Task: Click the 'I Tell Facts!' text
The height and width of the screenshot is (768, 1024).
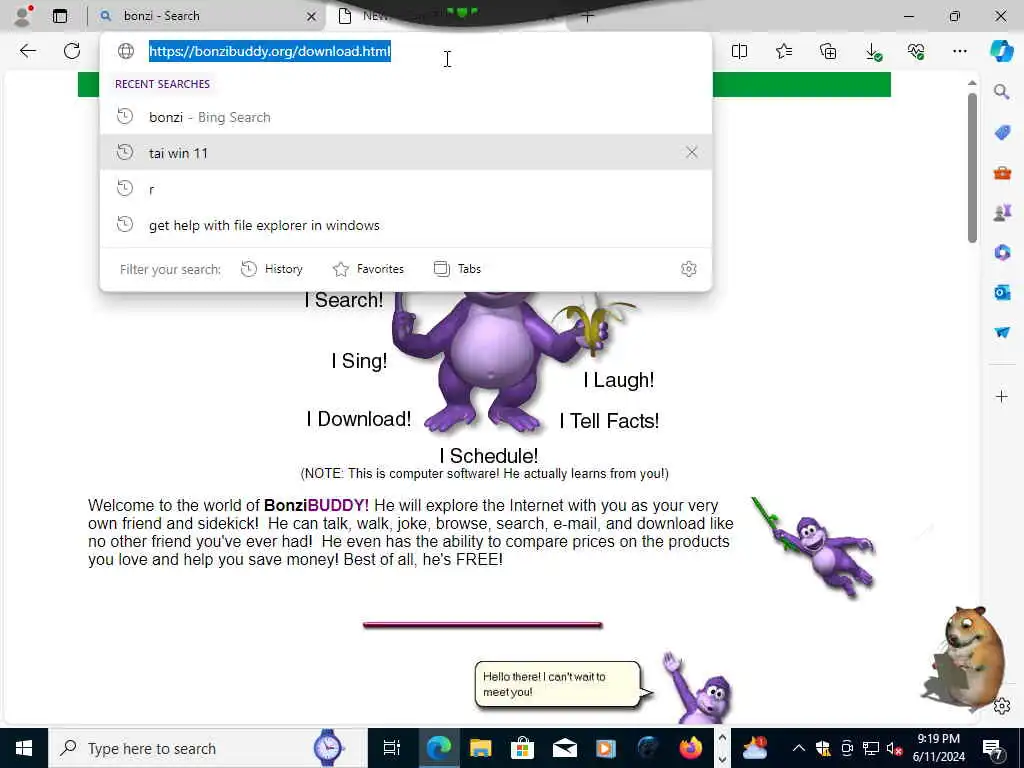Action: (609, 421)
